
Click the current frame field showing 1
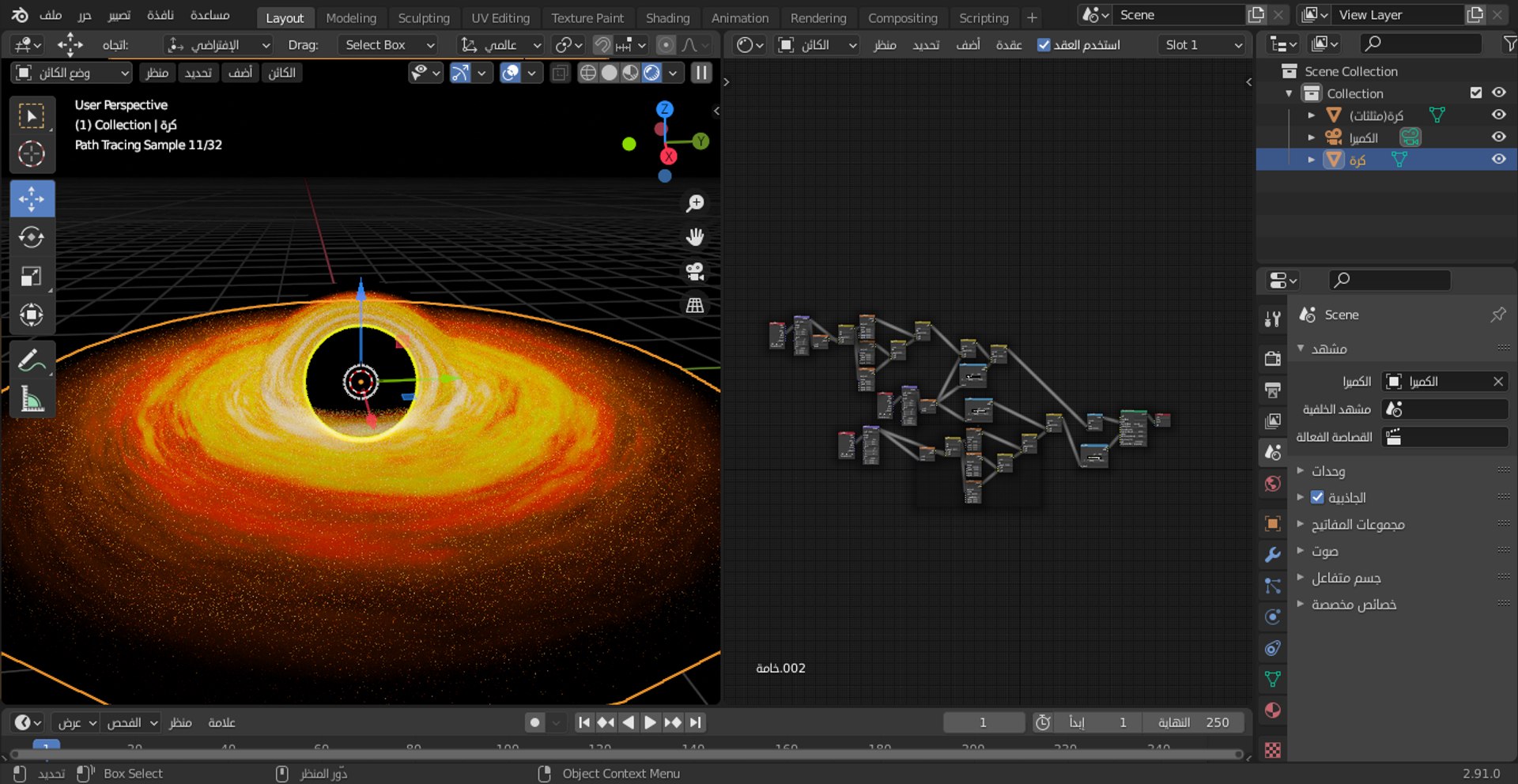983,722
